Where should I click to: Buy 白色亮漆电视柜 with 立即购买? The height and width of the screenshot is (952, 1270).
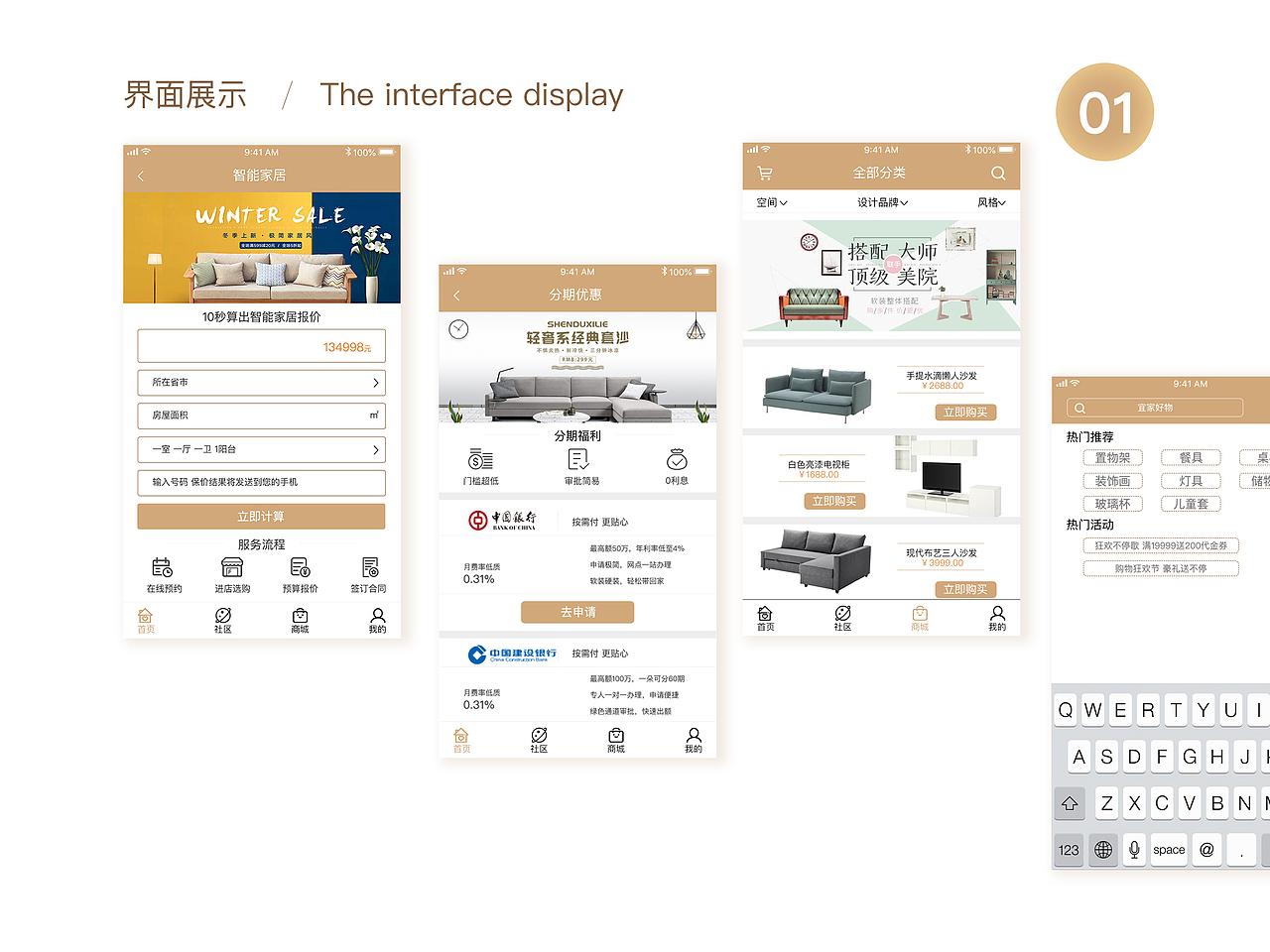pyautogui.click(x=834, y=502)
